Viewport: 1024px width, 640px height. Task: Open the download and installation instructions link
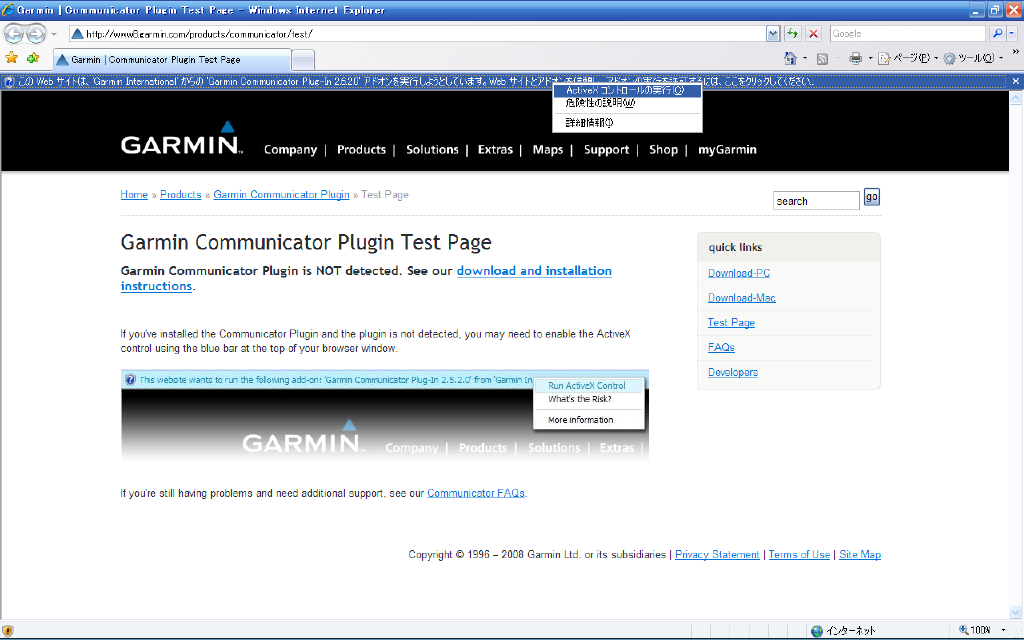pyautogui.click(x=534, y=271)
